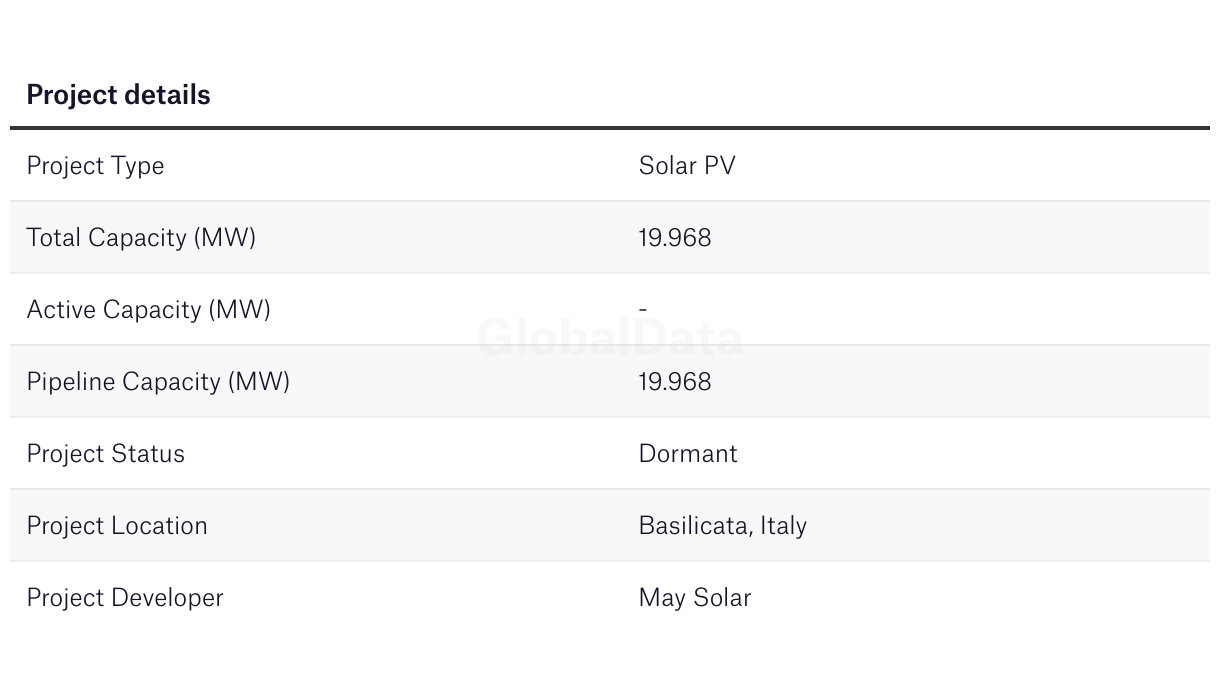Click the Total Capacity value 19.968
The image size is (1220, 674).
pos(675,238)
